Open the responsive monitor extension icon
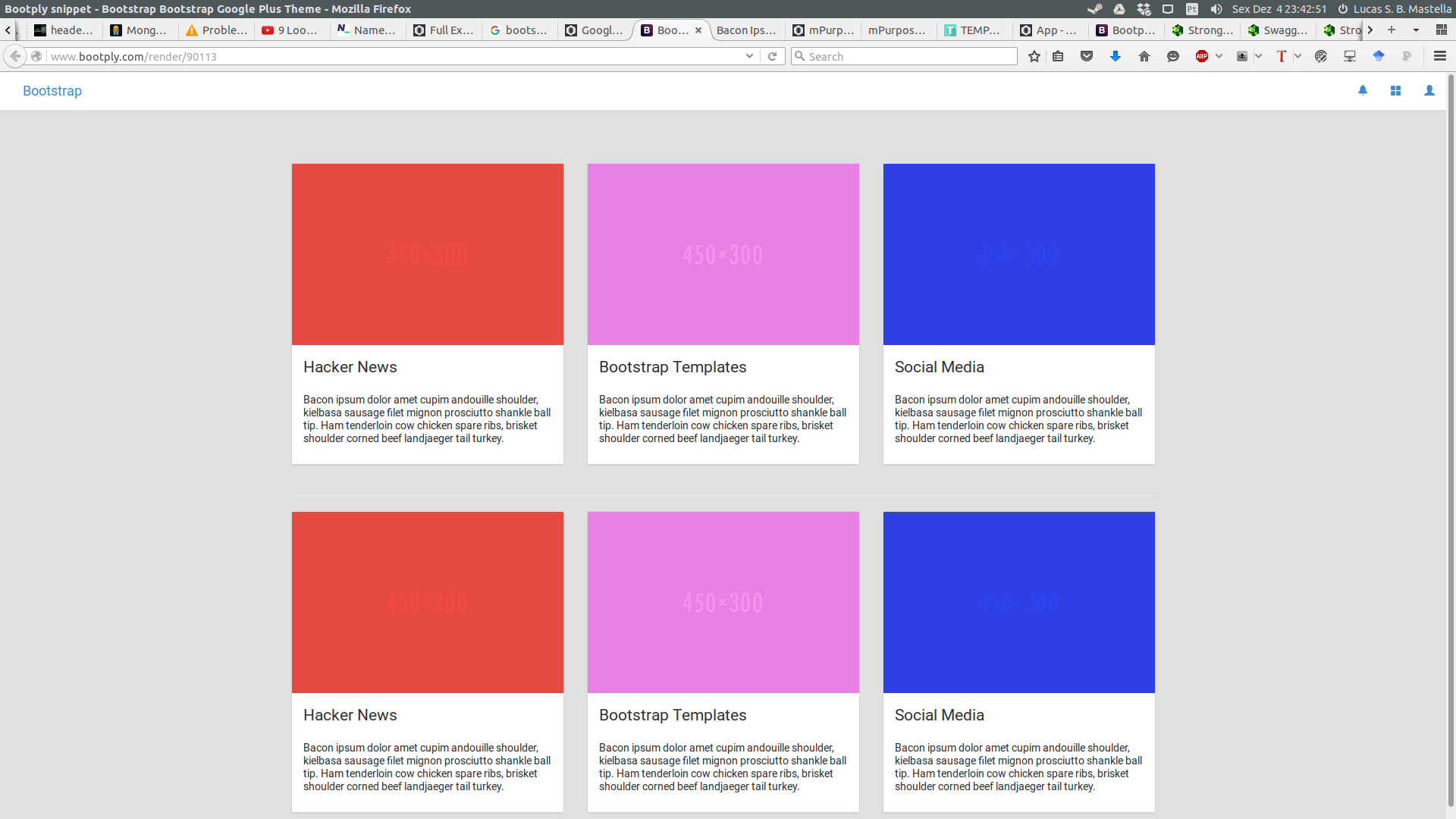The height and width of the screenshot is (819, 1456). pos(1350,56)
